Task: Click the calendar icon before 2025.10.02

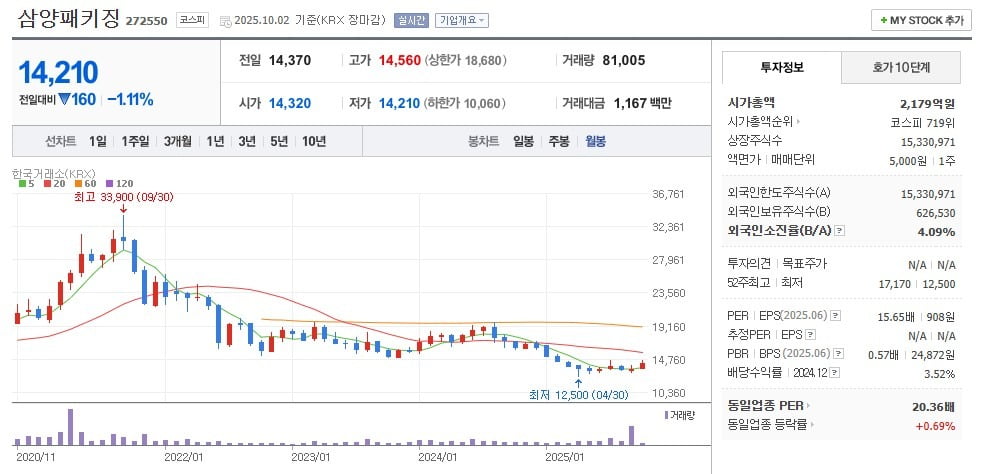Action: tap(225, 21)
